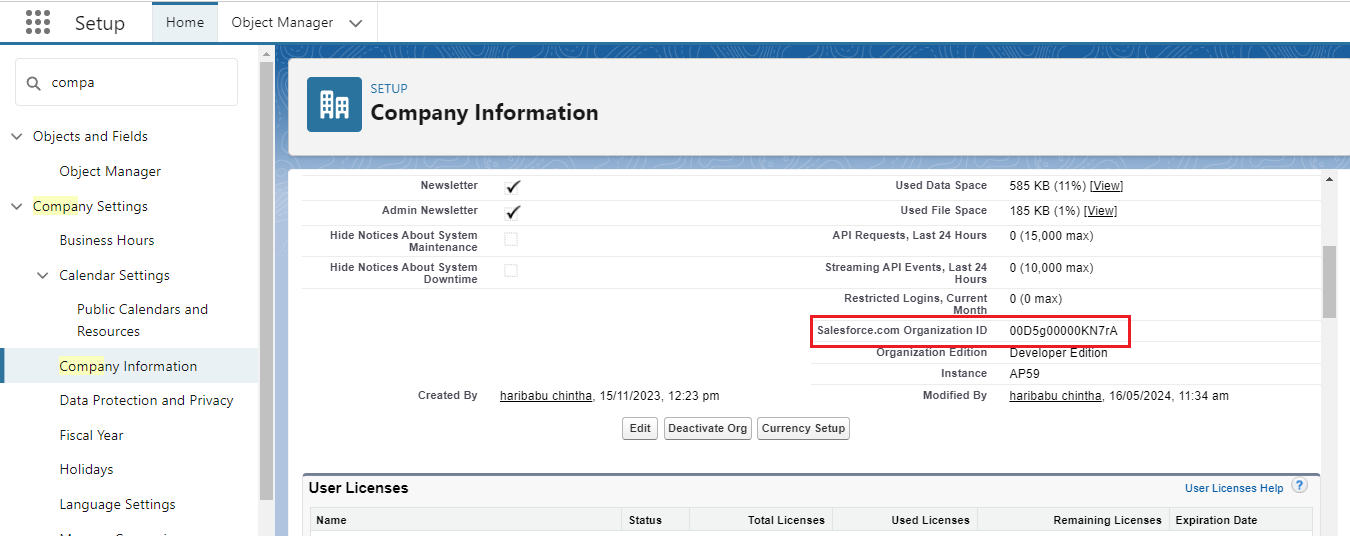Viewport: 1350px width, 536px height.
Task: Open Holidays settings
Action: (x=86, y=469)
